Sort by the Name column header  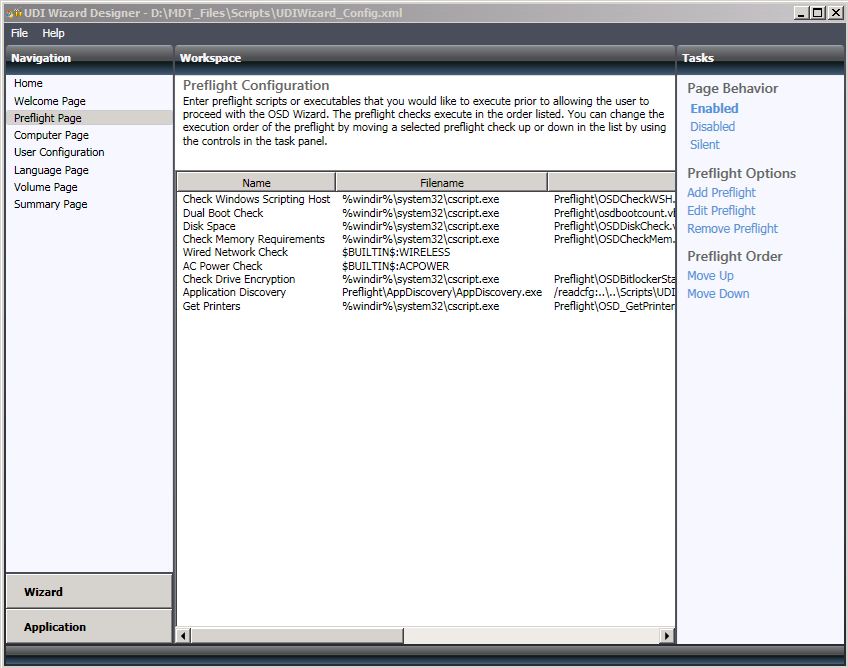256,183
